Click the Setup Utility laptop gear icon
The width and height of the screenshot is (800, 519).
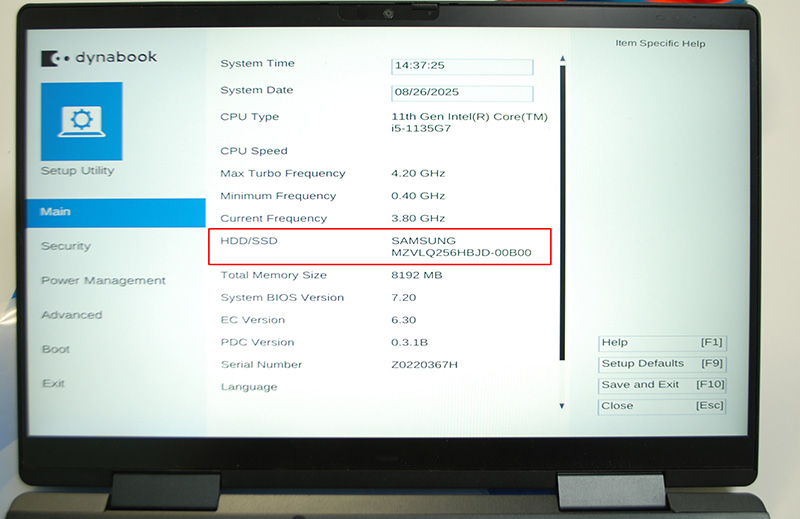pyautogui.click(x=81, y=121)
